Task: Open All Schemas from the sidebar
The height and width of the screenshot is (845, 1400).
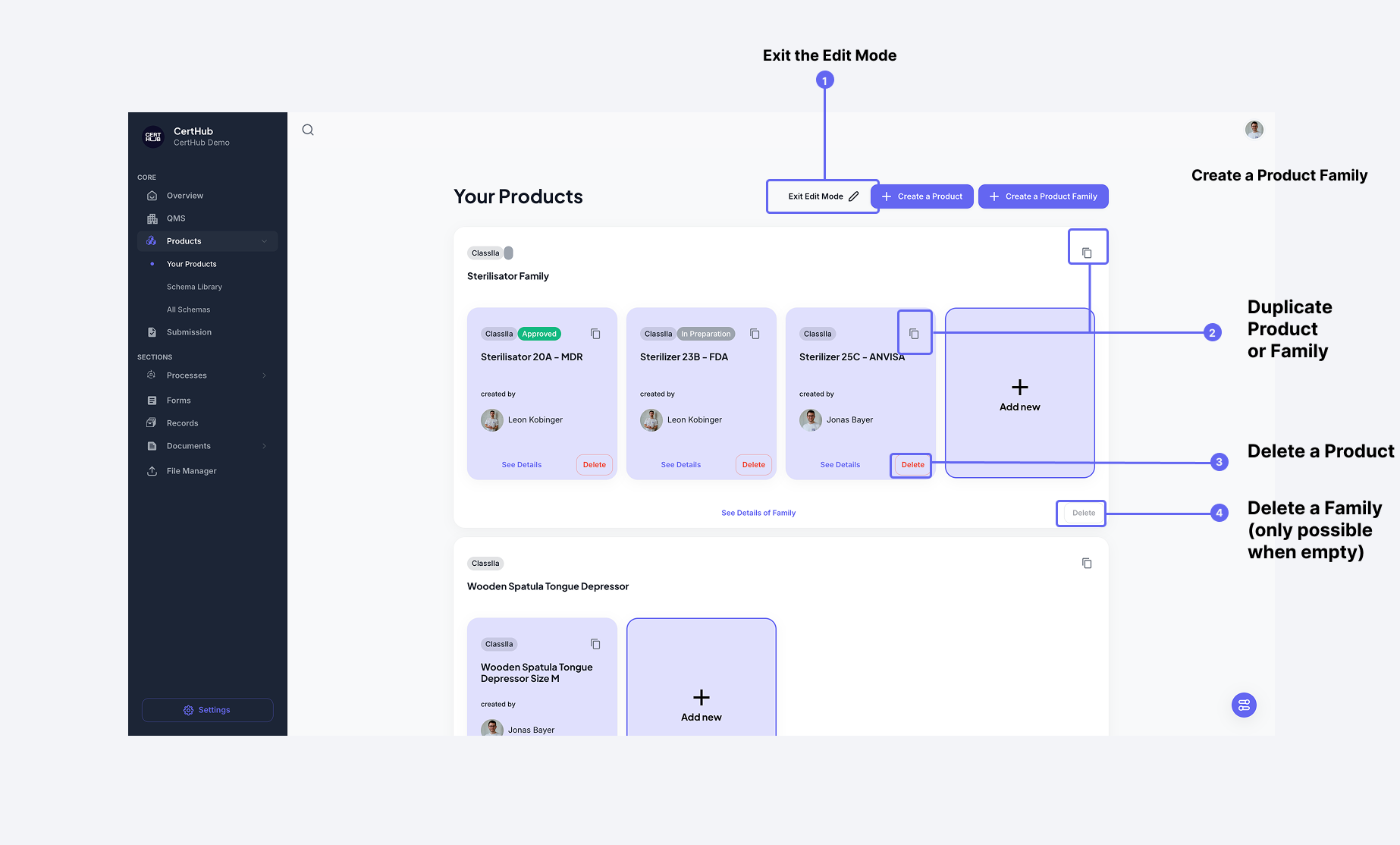Action: point(189,309)
